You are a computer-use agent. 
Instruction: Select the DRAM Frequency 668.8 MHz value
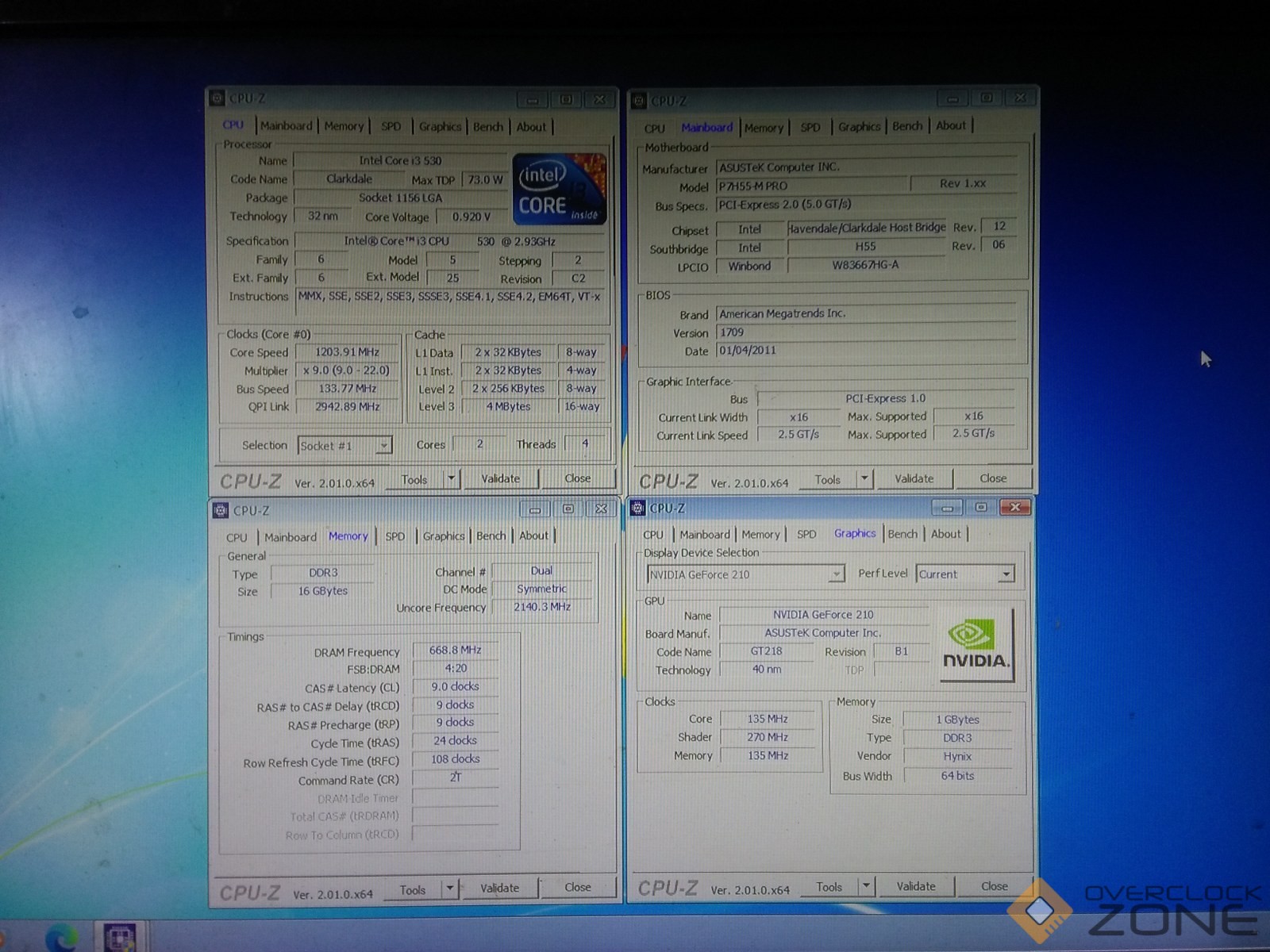pyautogui.click(x=455, y=650)
